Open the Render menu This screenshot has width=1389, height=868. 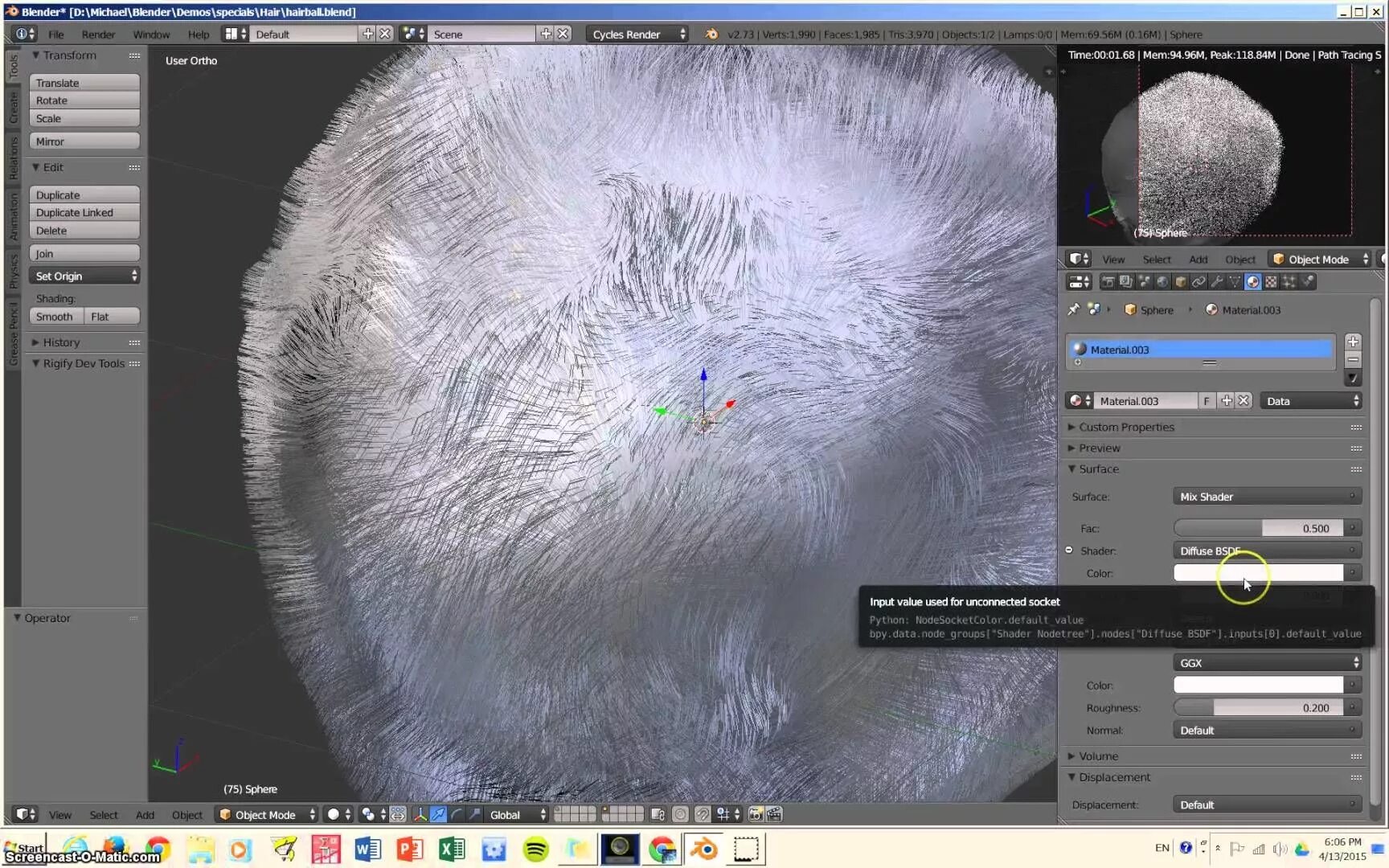pyautogui.click(x=98, y=35)
